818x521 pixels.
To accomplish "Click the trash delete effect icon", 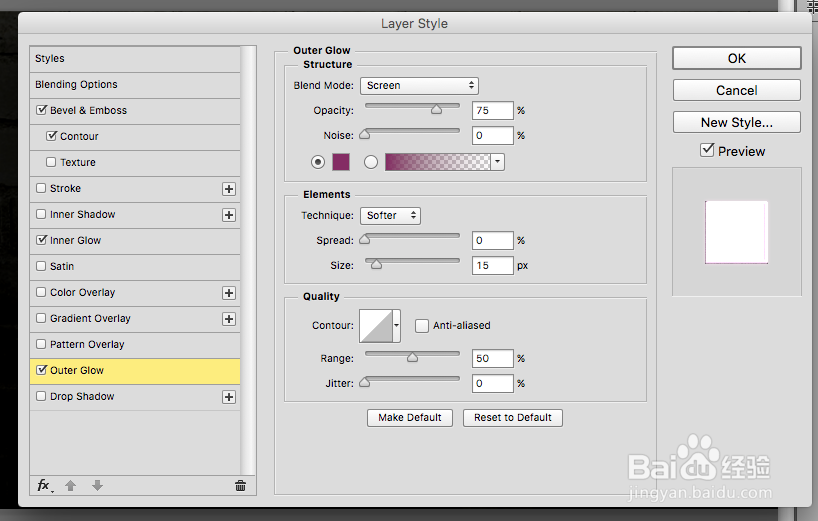I will coord(240,486).
